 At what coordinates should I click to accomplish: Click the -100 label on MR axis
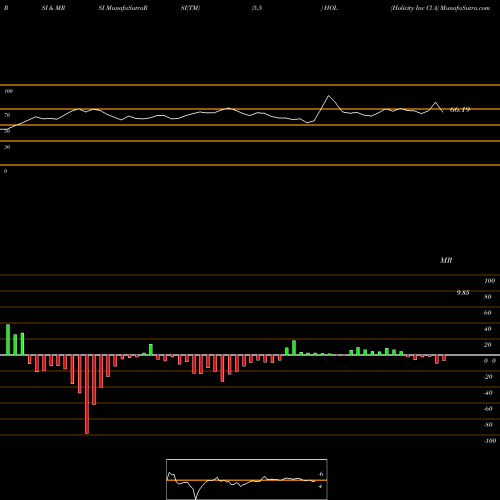tap(489, 441)
